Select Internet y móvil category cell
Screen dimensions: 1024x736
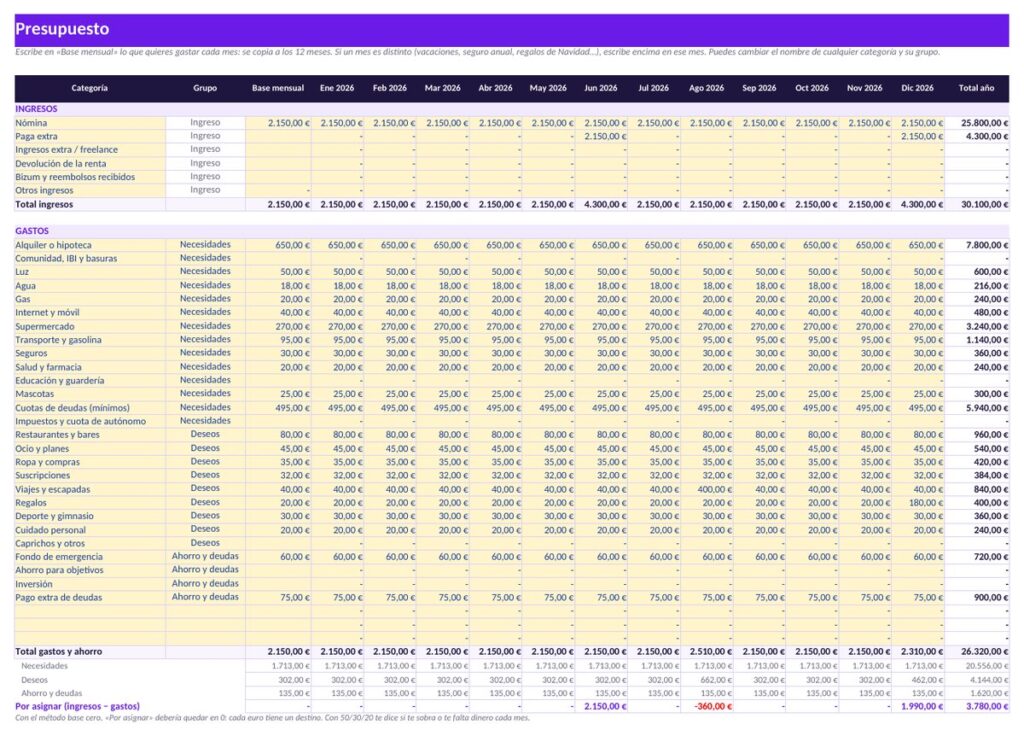tap(90, 313)
